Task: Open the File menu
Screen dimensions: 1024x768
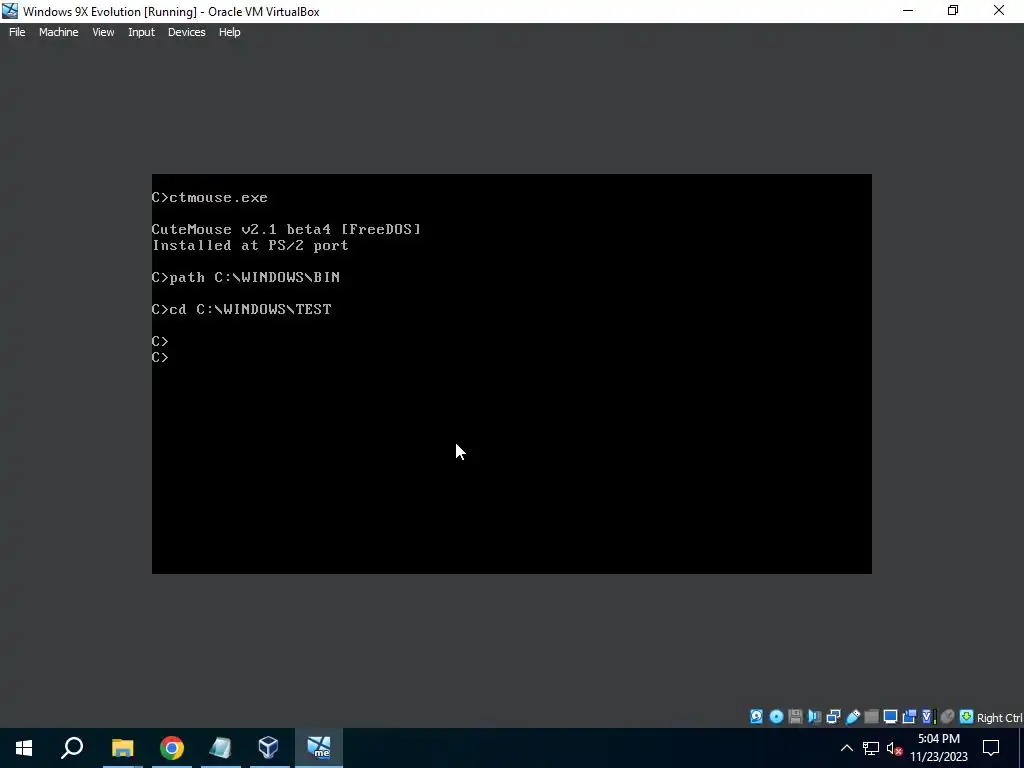Action: 17,32
